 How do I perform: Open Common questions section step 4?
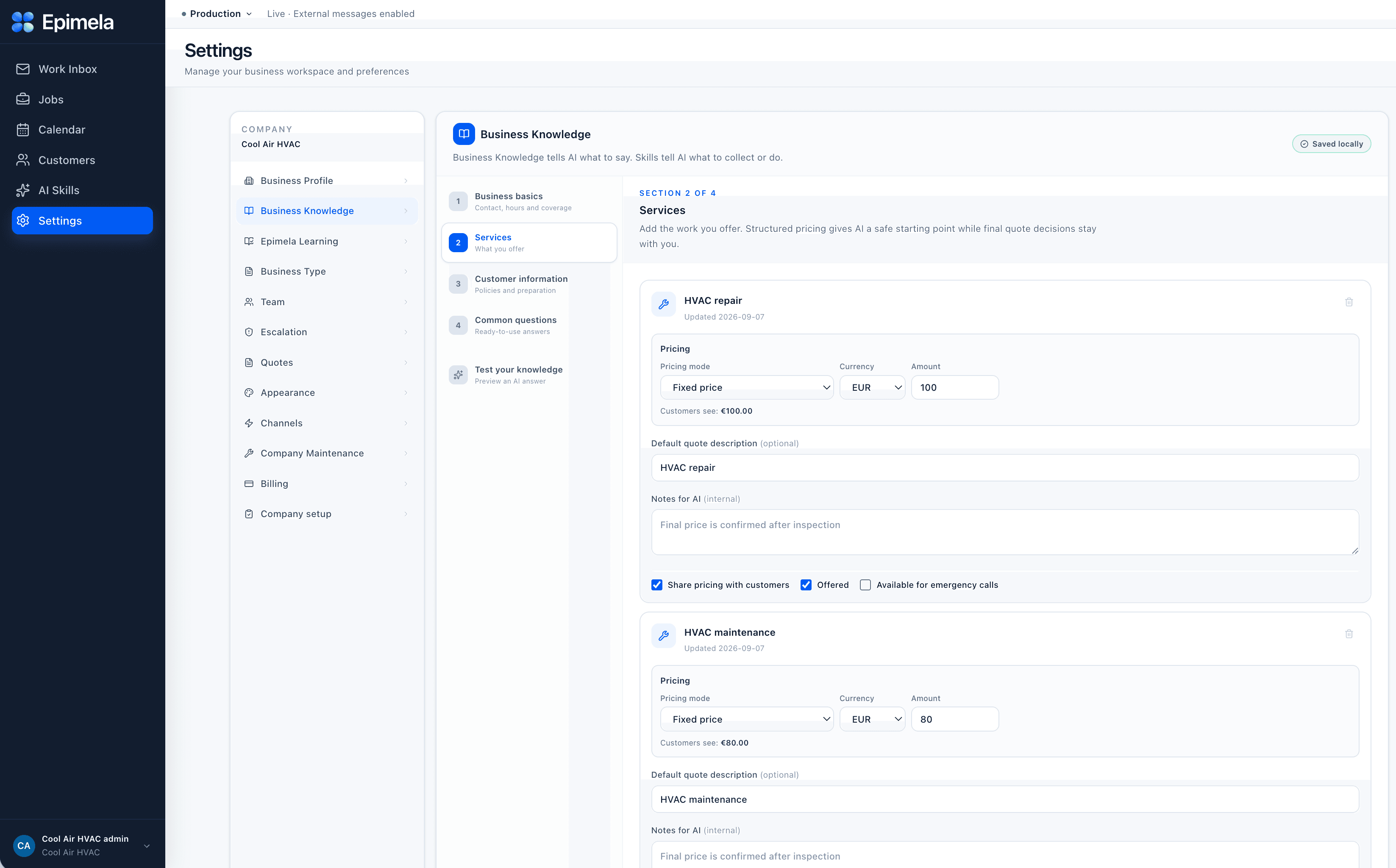click(528, 325)
